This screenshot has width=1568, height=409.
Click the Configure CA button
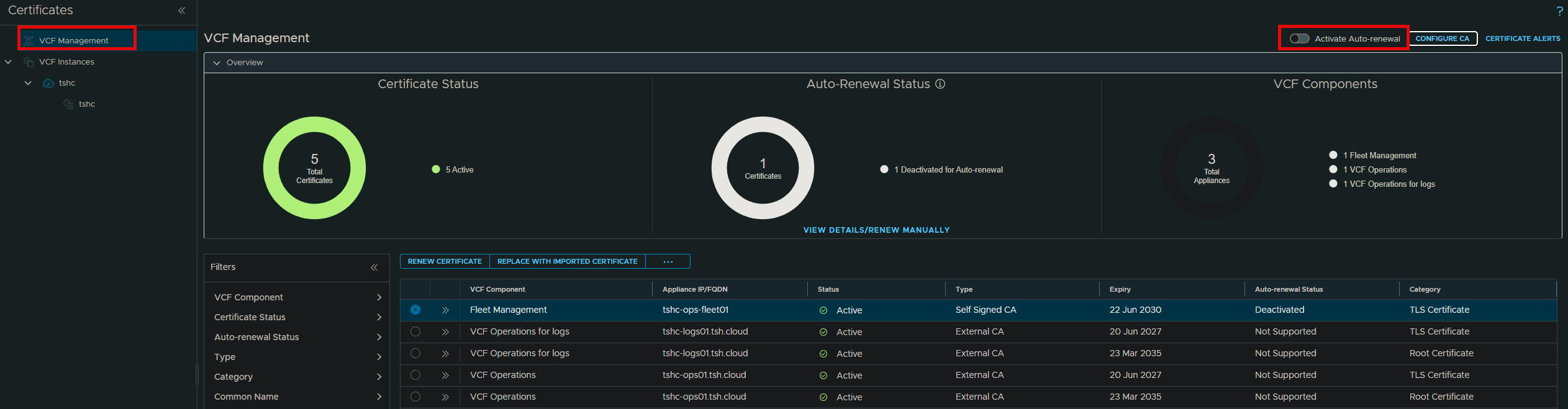tap(1443, 38)
